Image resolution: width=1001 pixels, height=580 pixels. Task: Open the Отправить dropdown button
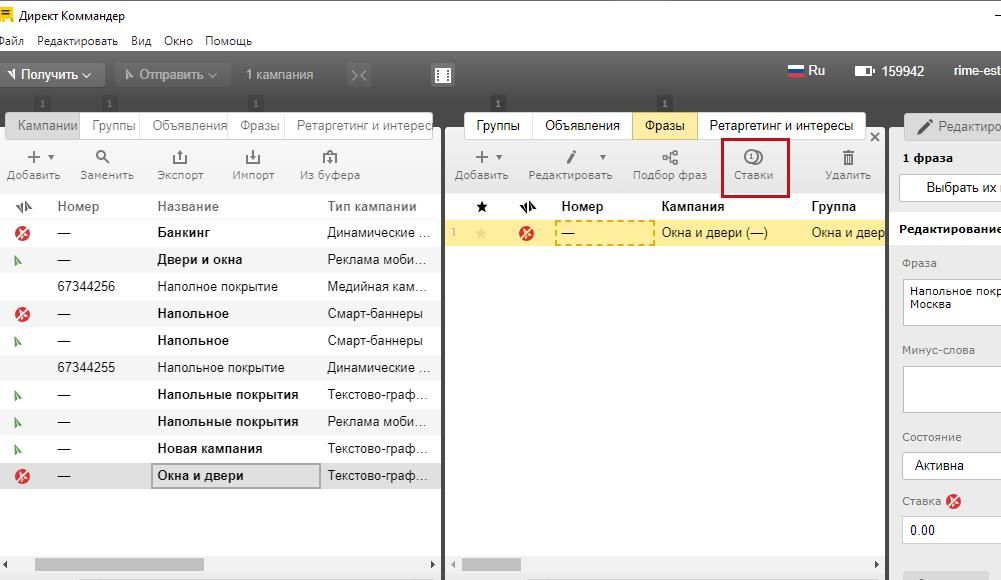[x=171, y=75]
